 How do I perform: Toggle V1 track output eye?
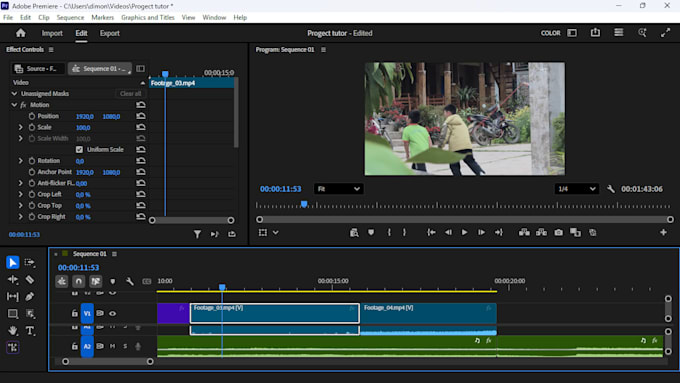(113, 313)
